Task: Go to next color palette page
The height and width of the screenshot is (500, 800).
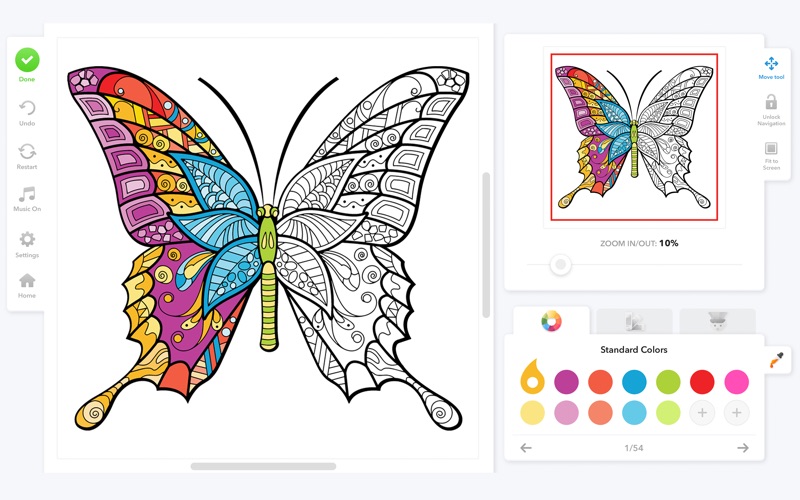Action: [x=743, y=448]
